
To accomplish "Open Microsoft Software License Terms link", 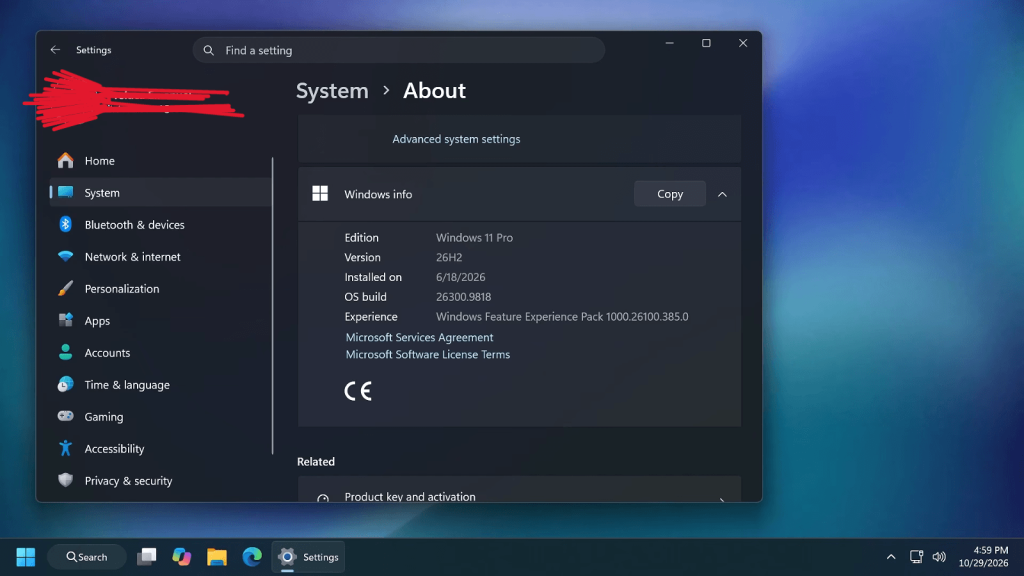I will (x=428, y=354).
